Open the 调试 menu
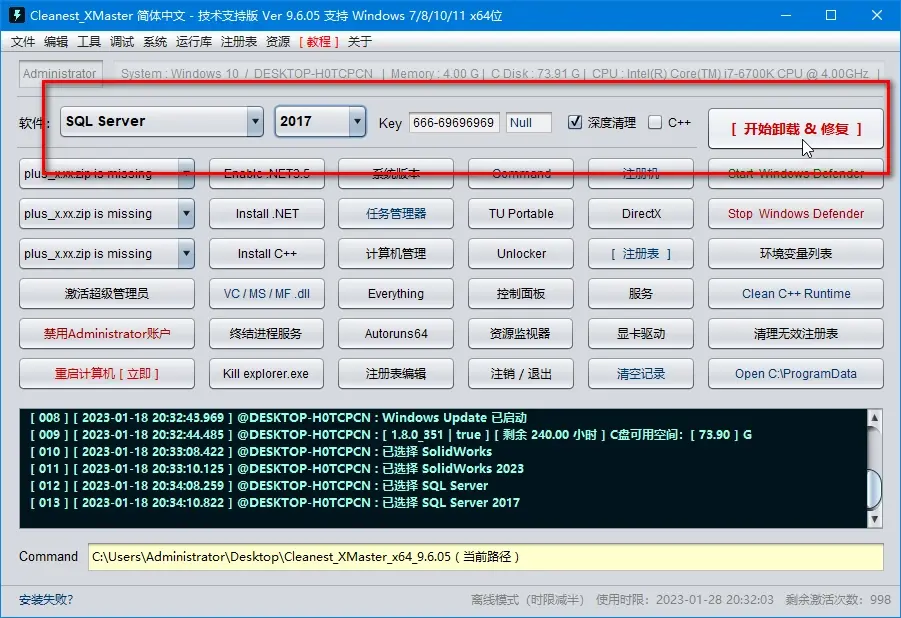The width and height of the screenshot is (901, 618). 122,41
